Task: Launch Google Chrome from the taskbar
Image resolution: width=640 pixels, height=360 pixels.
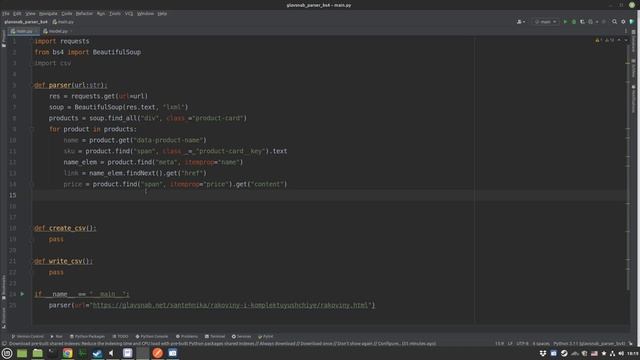Action: coord(67,353)
